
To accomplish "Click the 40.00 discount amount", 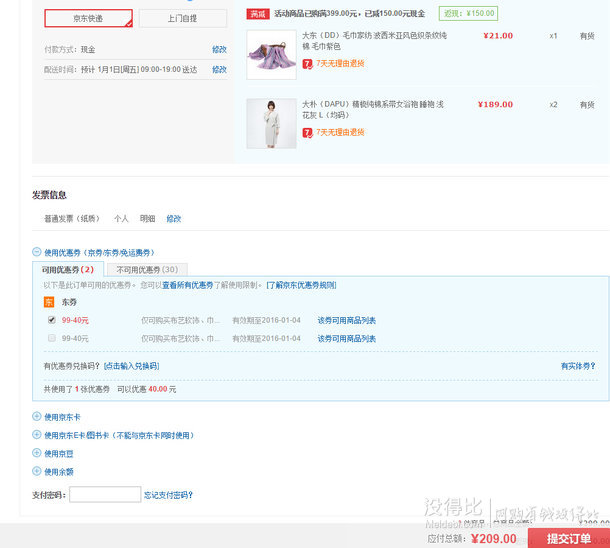I will [158, 389].
